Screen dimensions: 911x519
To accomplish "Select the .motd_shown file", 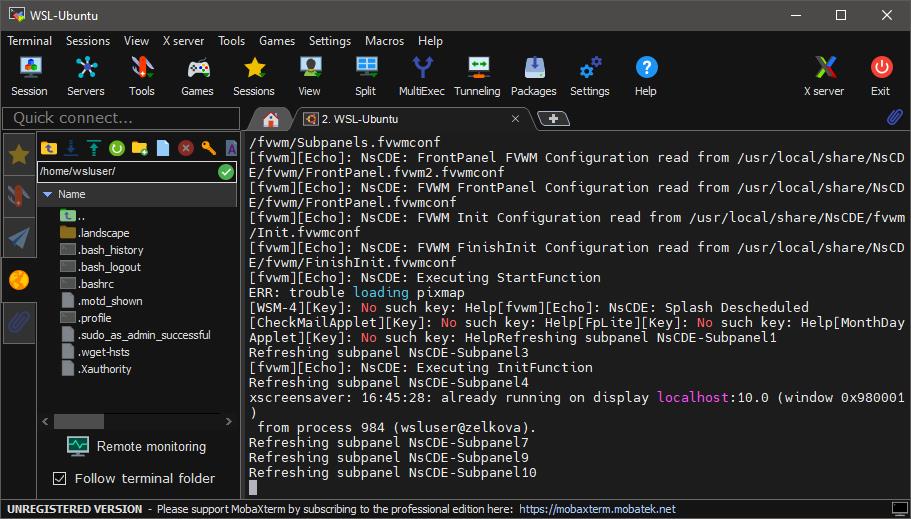I will (102, 301).
